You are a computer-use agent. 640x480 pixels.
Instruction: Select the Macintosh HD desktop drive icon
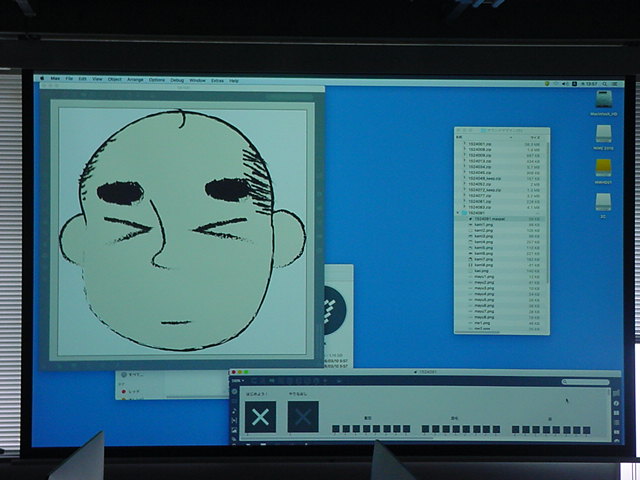click(x=603, y=99)
